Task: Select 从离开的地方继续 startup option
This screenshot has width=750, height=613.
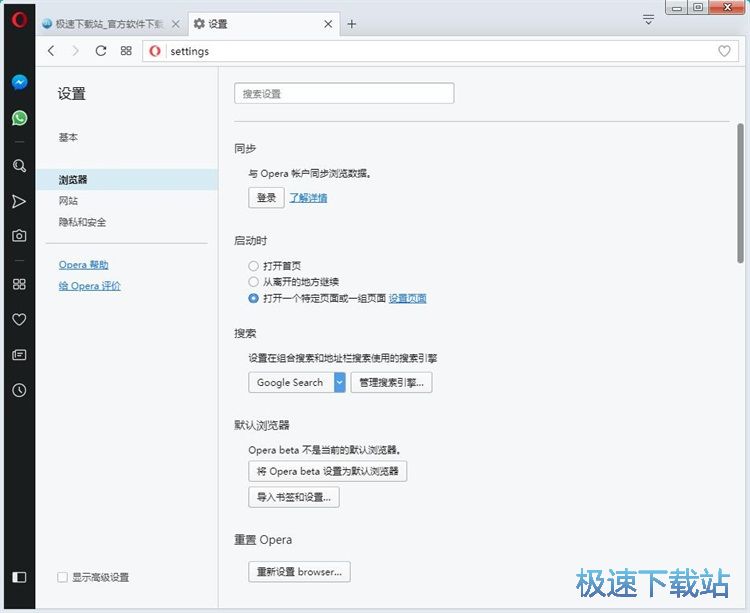Action: (x=254, y=282)
